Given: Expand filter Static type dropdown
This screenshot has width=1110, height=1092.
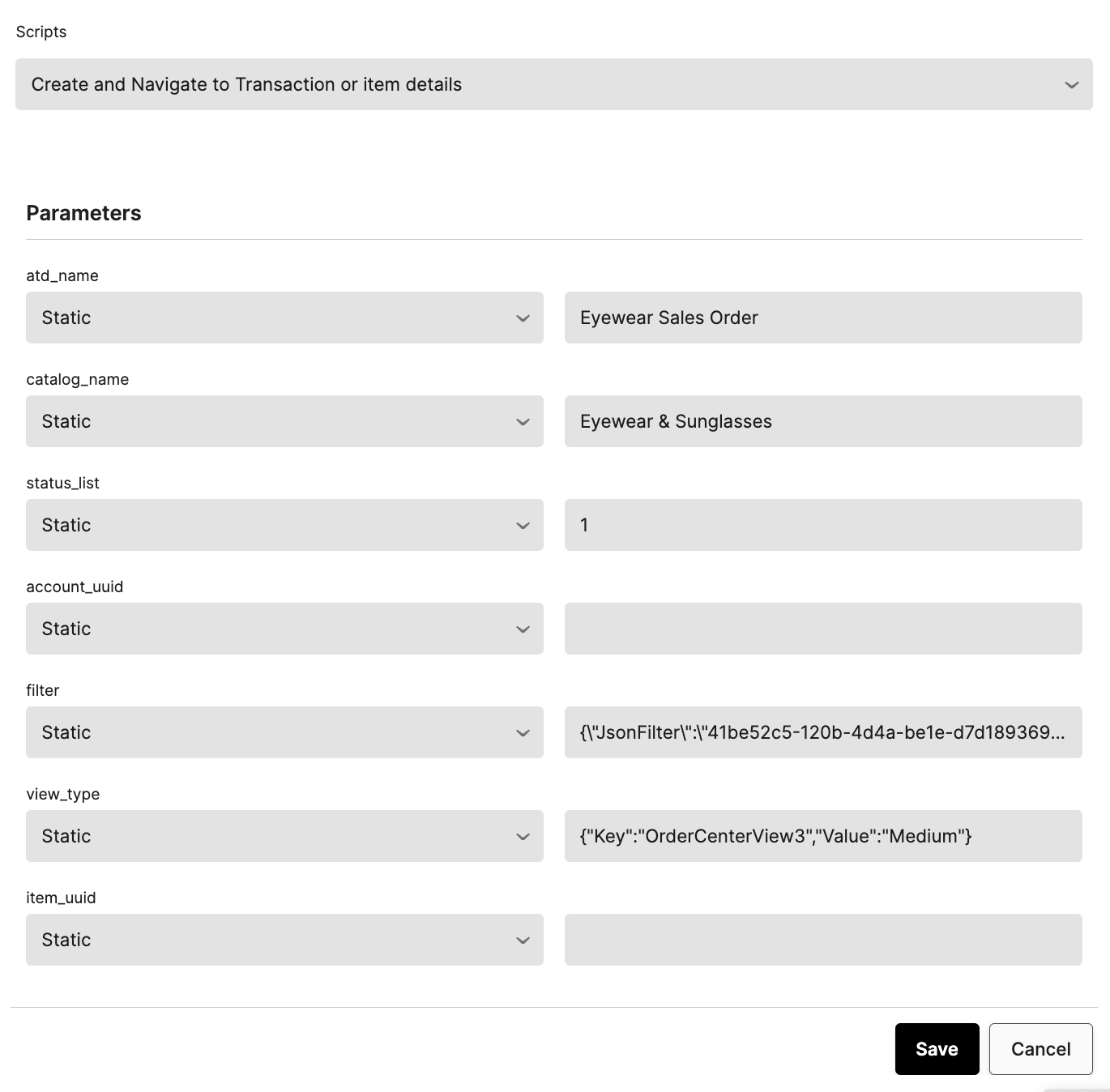Looking at the screenshot, I should (284, 732).
